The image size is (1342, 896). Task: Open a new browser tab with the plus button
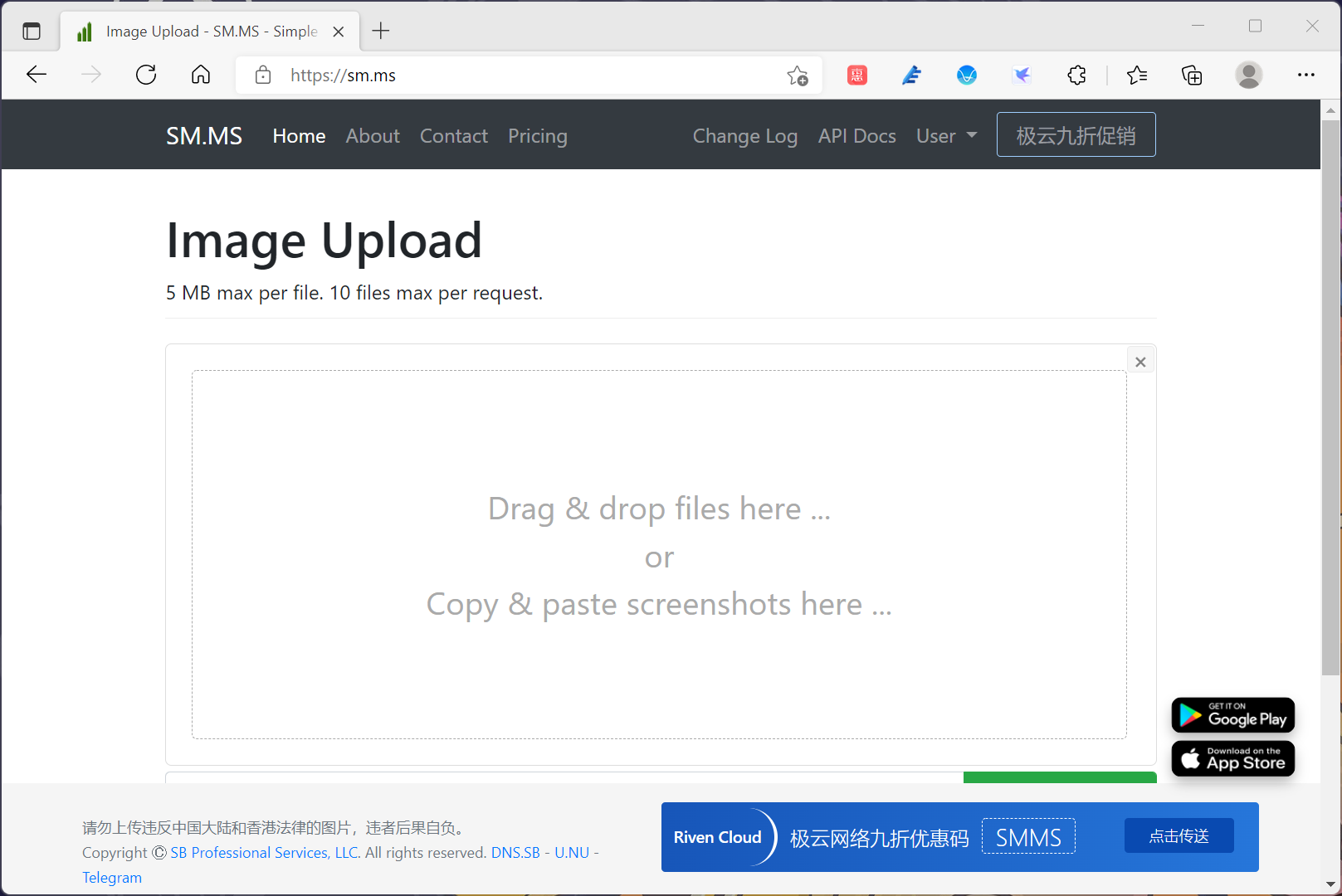coord(380,31)
